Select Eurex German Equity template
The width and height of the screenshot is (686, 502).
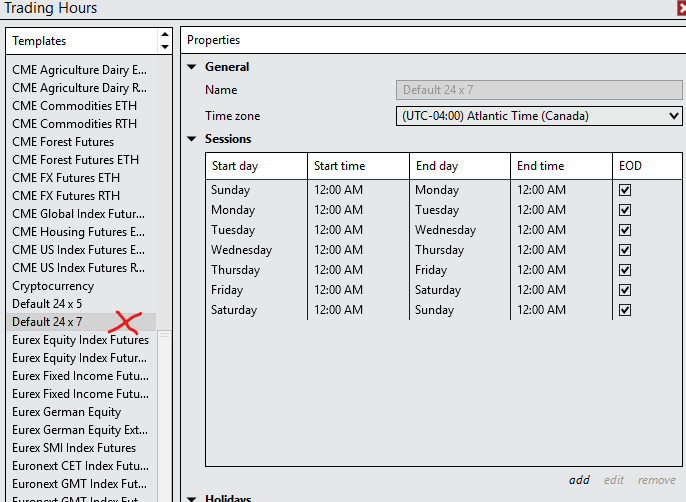pyautogui.click(x=66, y=412)
